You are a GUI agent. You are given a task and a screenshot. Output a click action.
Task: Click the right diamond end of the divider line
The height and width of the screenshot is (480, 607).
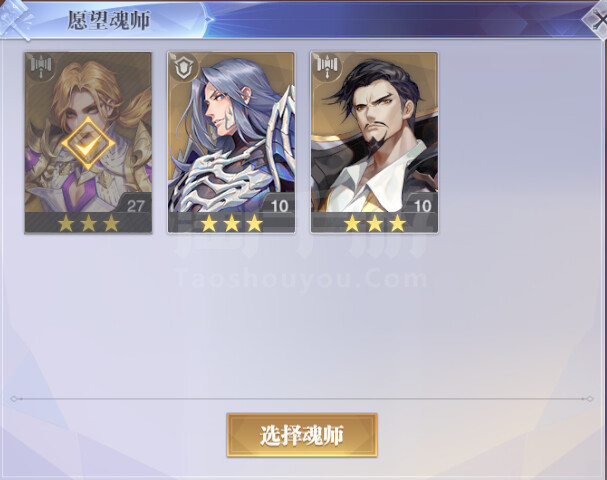click(589, 399)
